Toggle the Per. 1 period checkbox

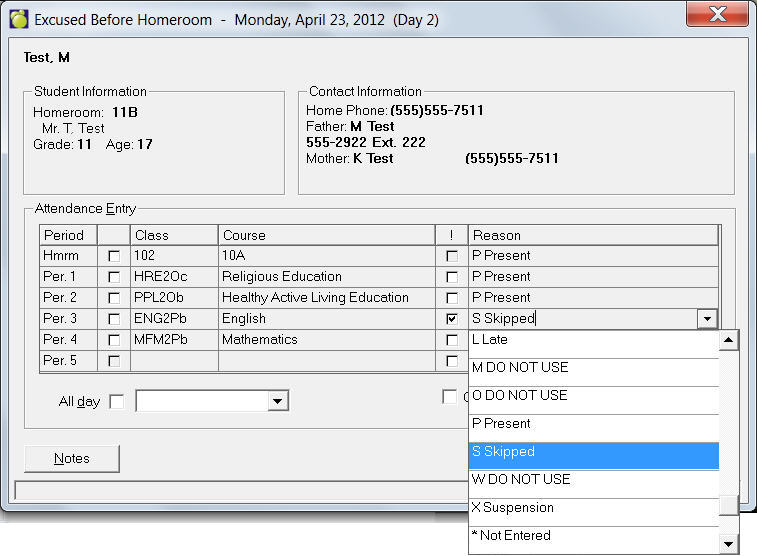113,278
